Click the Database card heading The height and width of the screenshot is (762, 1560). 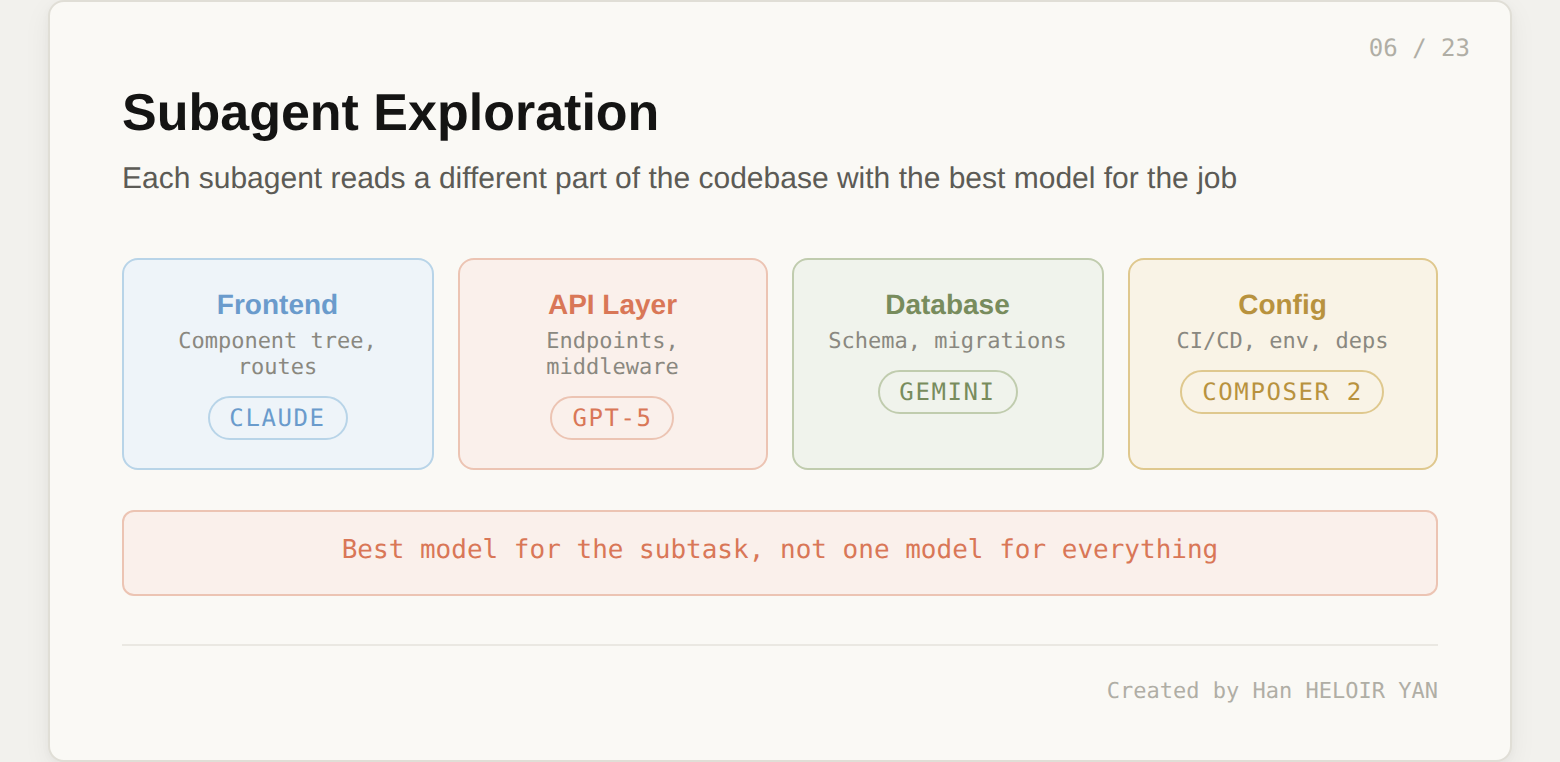947,305
